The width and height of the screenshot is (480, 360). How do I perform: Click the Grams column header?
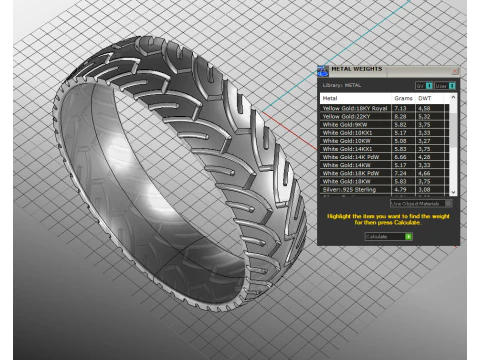[403, 98]
